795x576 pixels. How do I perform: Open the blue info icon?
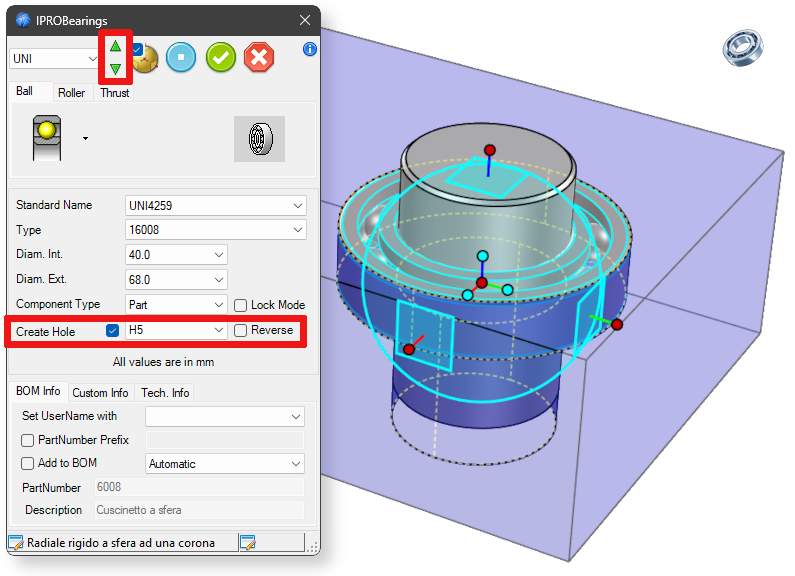pos(309,49)
